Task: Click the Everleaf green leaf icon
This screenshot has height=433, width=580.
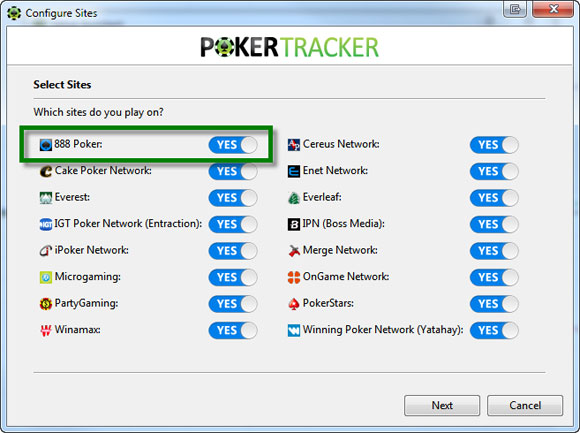Action: point(294,198)
